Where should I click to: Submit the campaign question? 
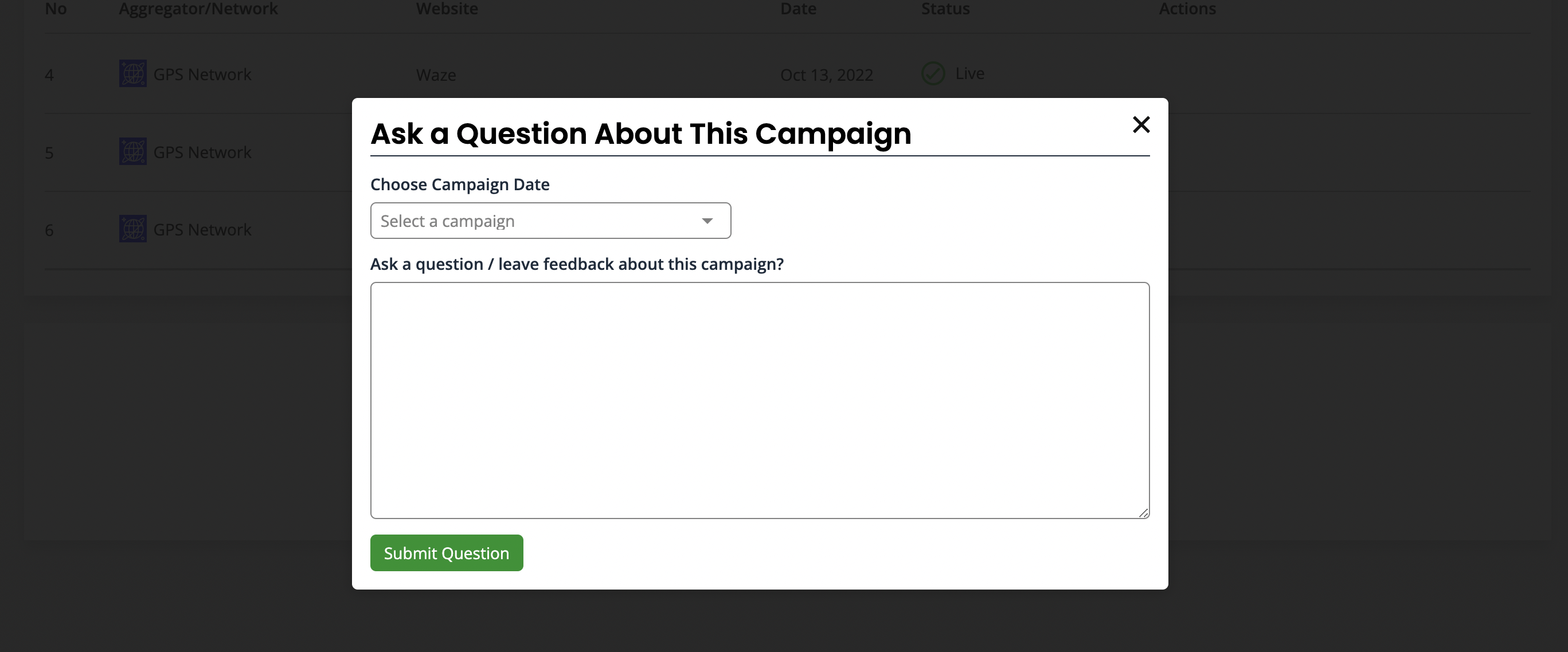coord(446,552)
